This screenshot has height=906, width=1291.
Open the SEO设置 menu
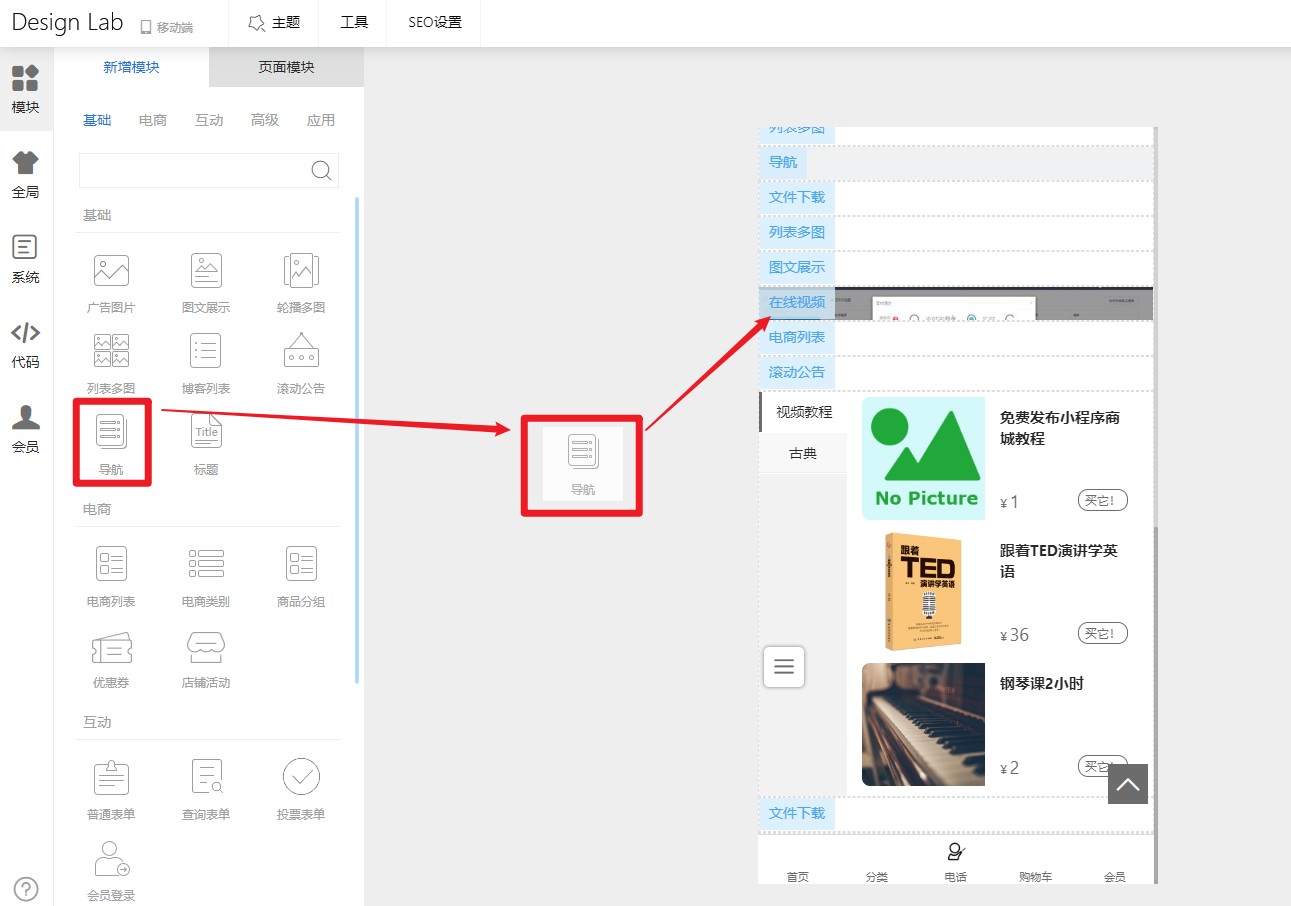pyautogui.click(x=435, y=22)
